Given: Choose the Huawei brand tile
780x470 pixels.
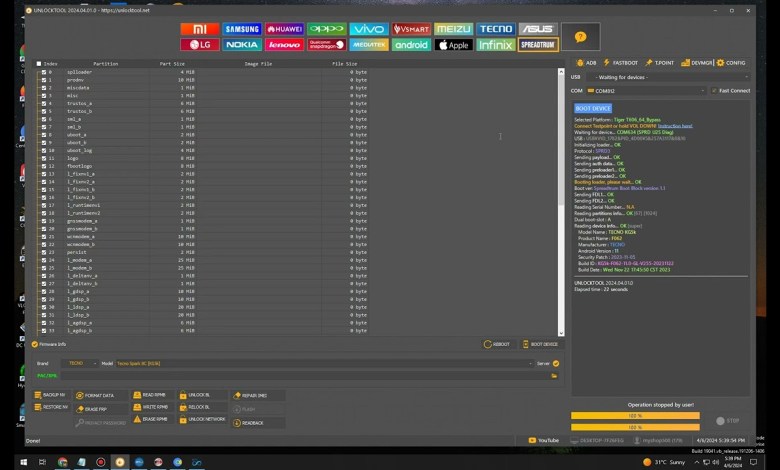Looking at the screenshot, I should (x=284, y=30).
